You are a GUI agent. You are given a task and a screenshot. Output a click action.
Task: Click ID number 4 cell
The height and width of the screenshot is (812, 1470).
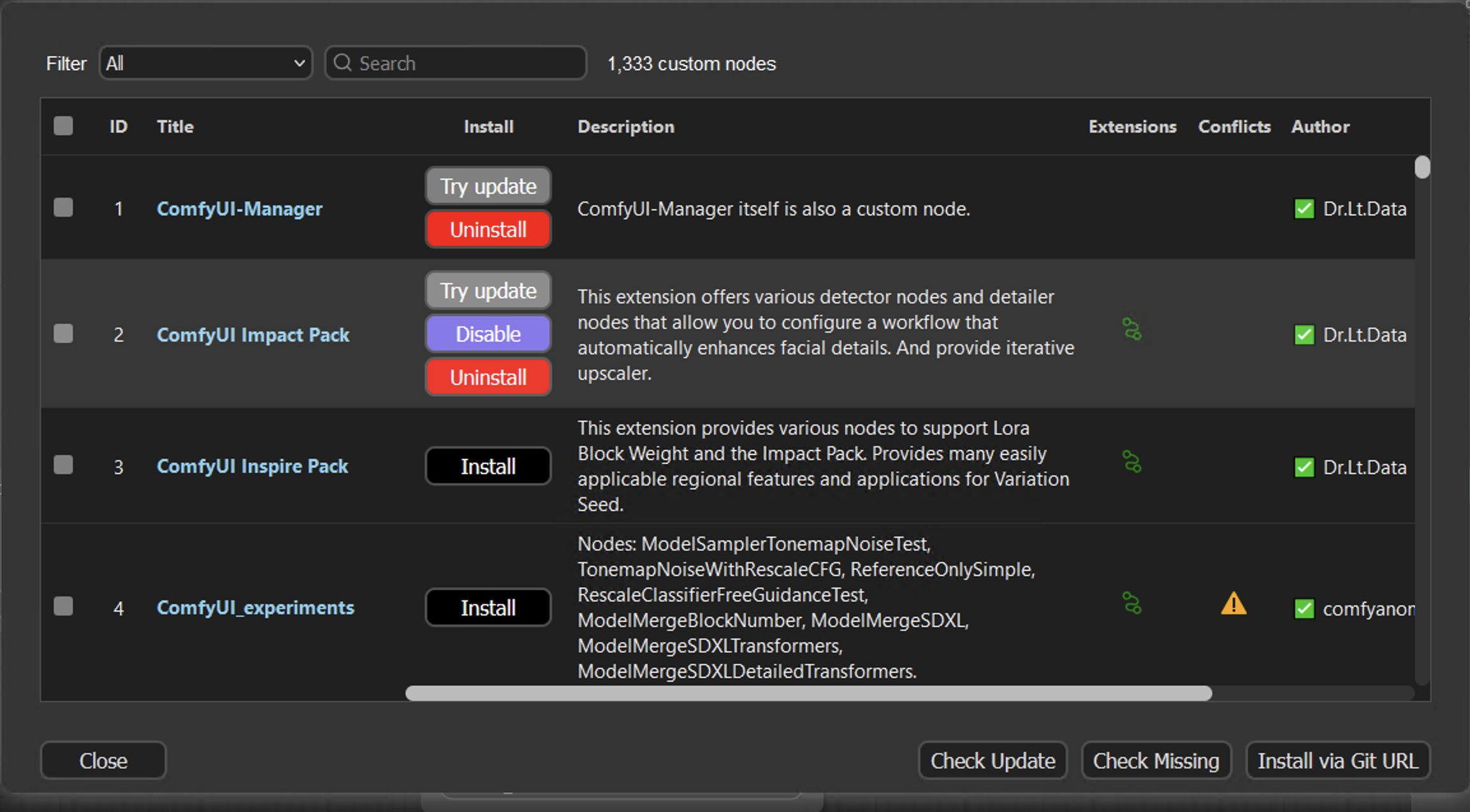pos(119,609)
